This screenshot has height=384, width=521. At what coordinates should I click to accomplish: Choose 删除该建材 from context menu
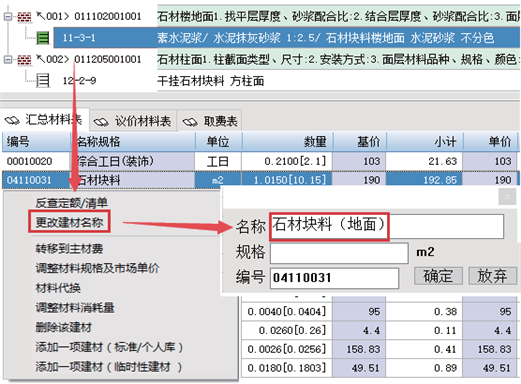(64, 327)
